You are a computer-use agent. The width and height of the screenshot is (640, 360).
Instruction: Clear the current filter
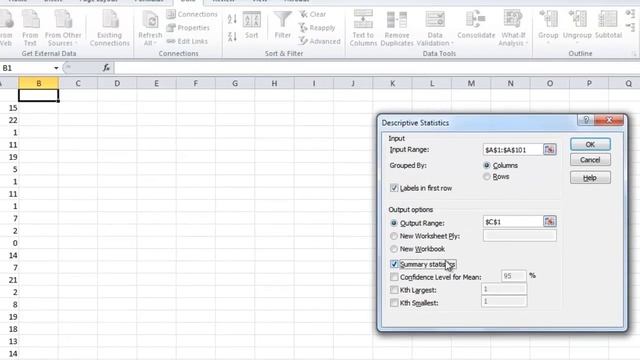(313, 14)
